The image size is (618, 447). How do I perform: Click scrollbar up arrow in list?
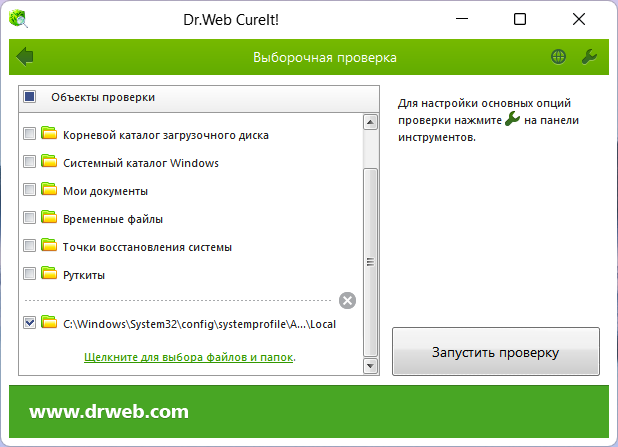click(x=370, y=122)
